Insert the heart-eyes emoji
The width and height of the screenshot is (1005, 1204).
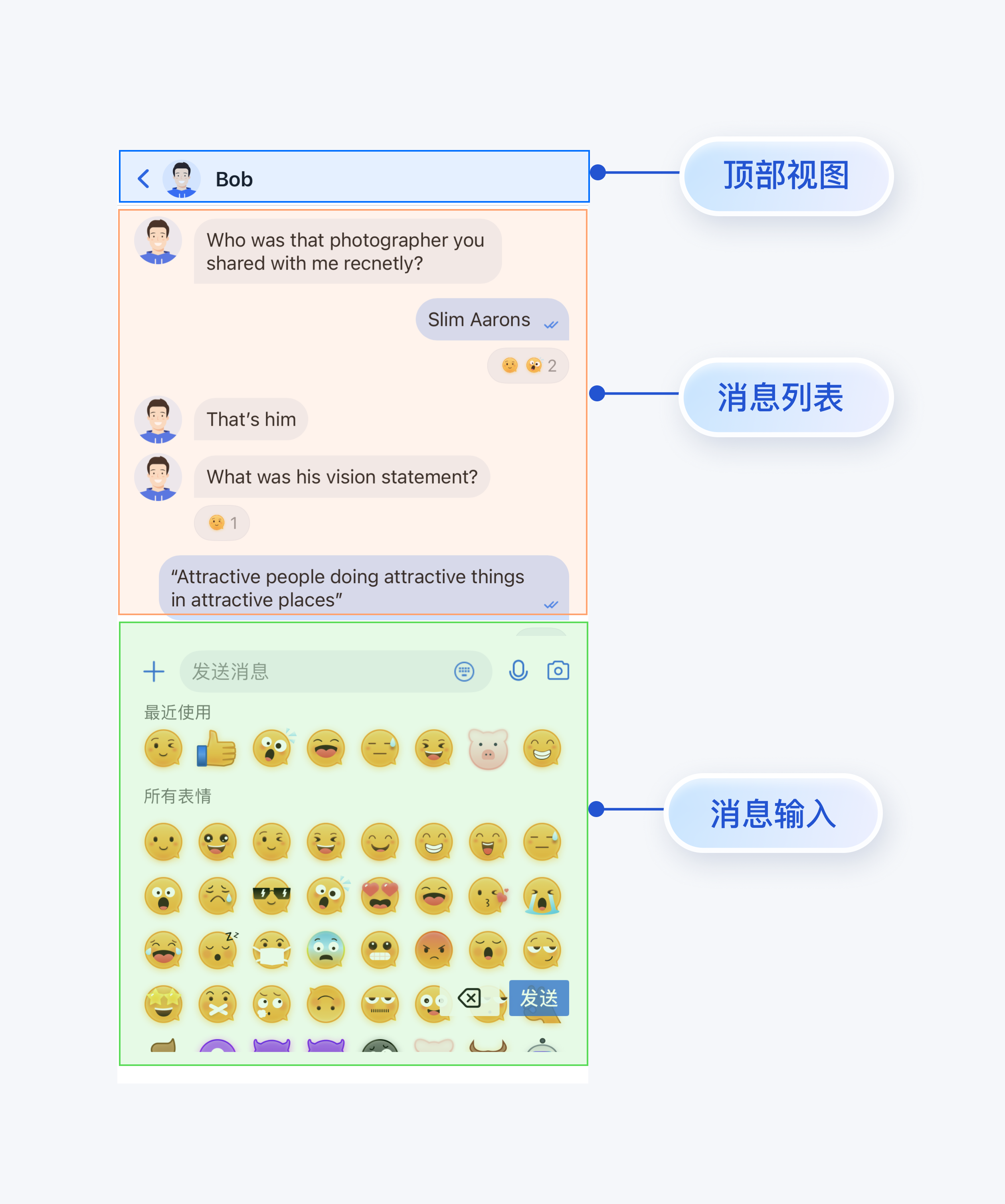click(380, 896)
